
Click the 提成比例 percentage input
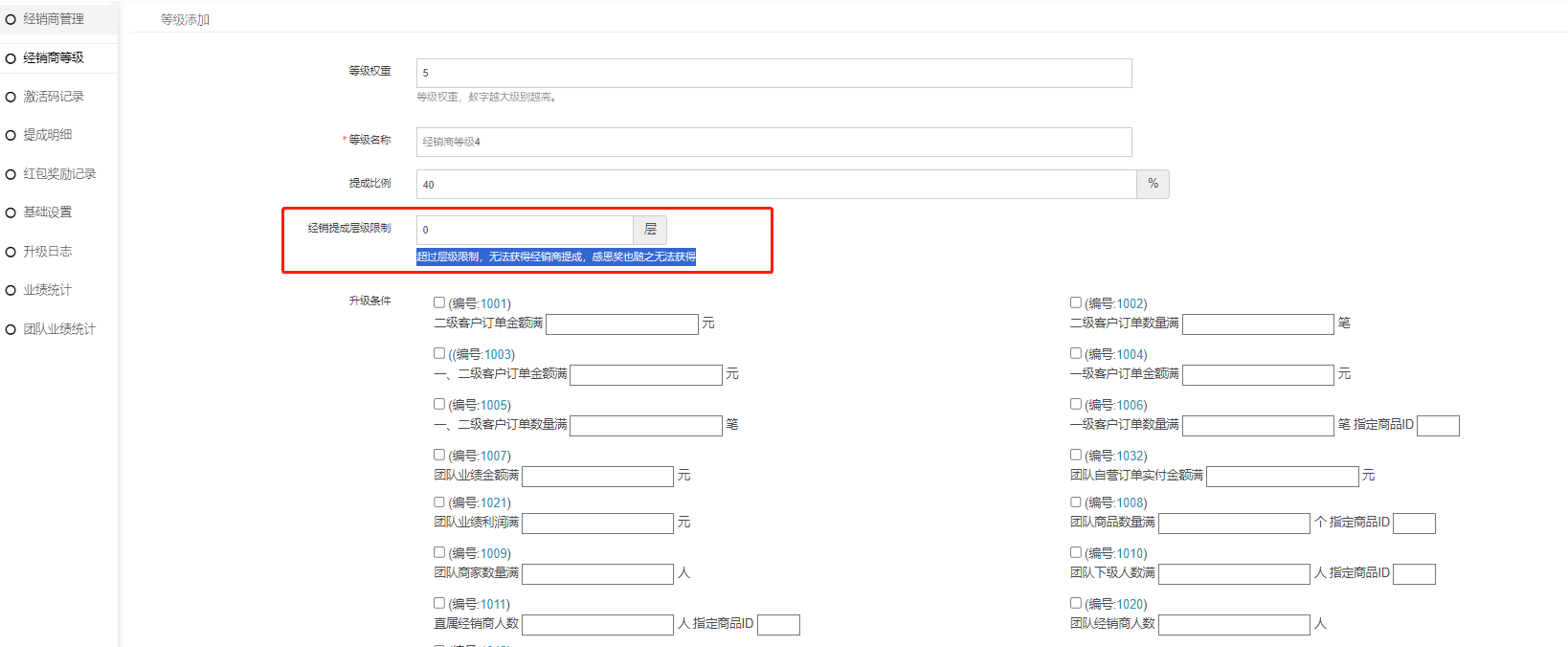point(775,185)
